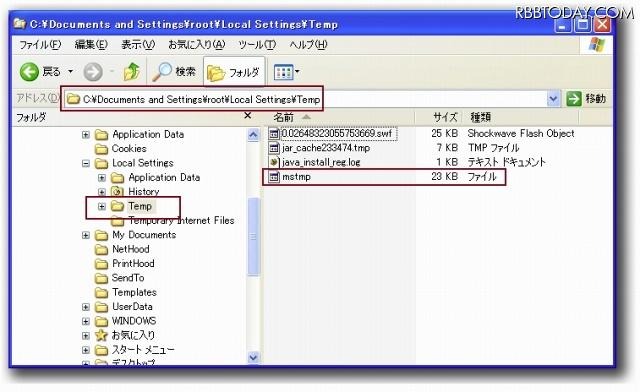Click the SendTo folder icon
Image resolution: width=640 pixels, height=392 pixels.
[101, 278]
